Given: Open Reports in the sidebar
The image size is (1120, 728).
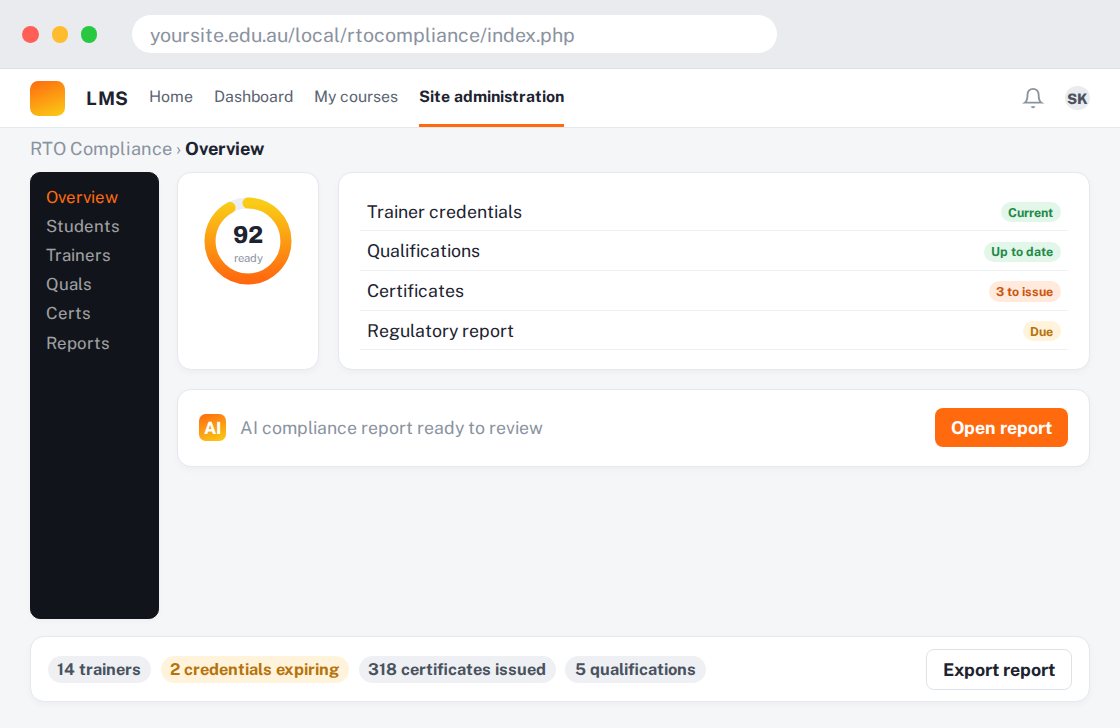Looking at the screenshot, I should pos(78,343).
